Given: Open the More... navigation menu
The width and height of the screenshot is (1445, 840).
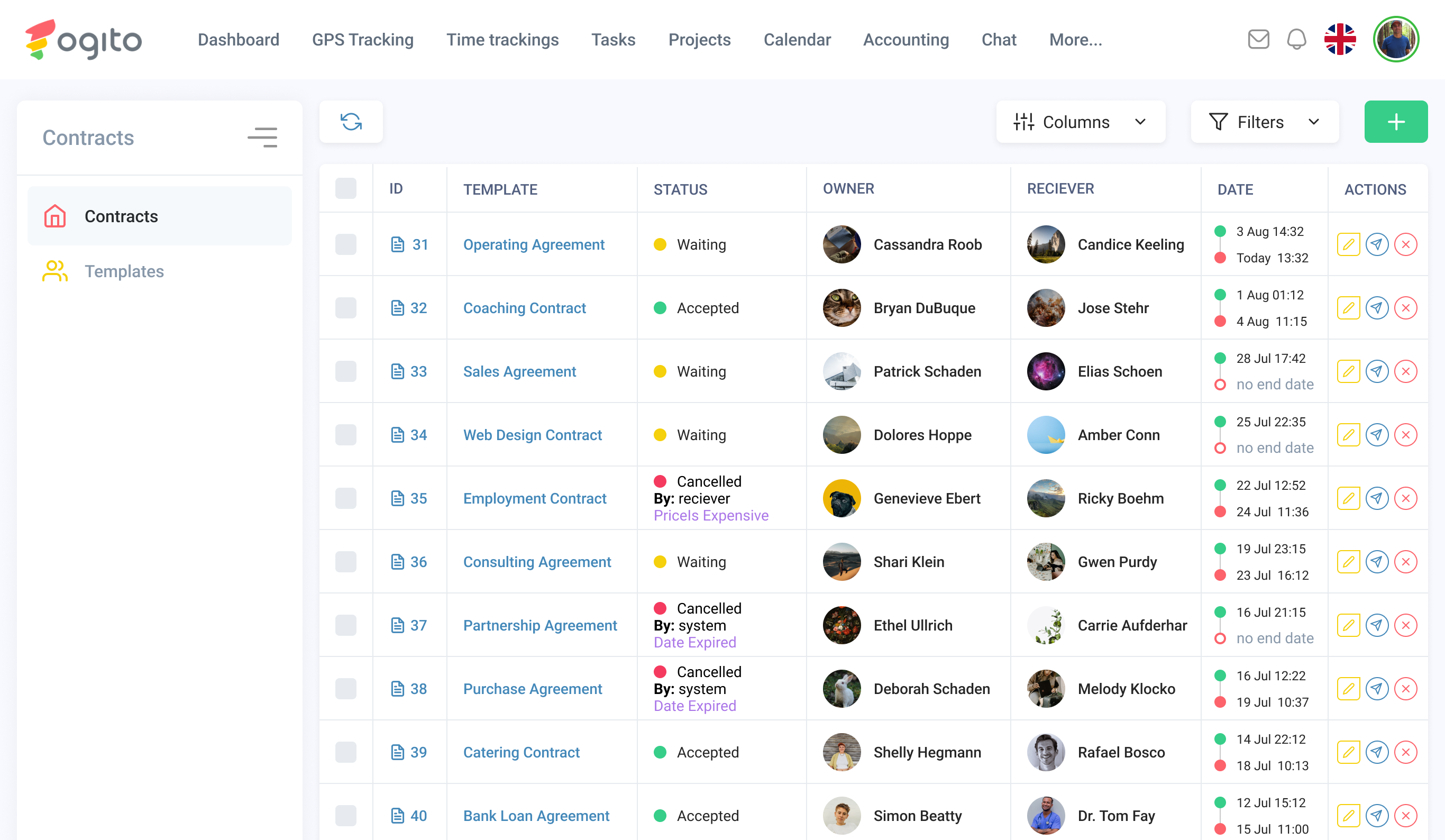Looking at the screenshot, I should click(1075, 40).
